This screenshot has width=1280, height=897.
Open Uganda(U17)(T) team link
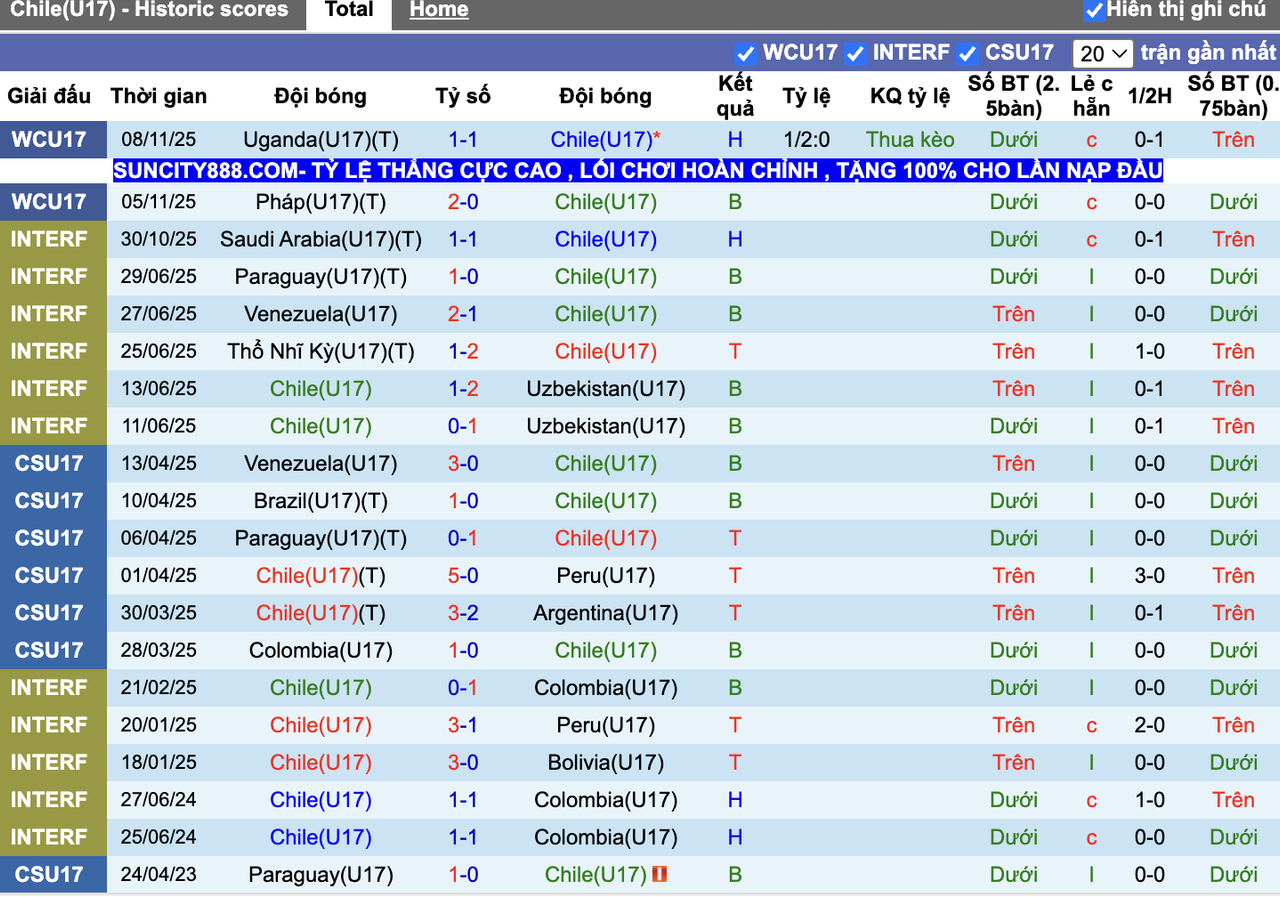click(x=320, y=140)
